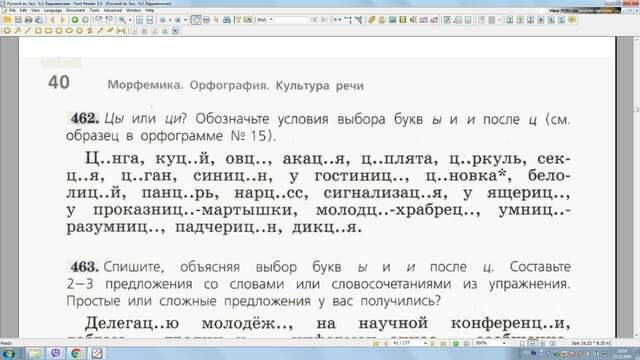The height and width of the screenshot is (360, 640).
Task: Click the page number field in status bar
Action: tap(407, 344)
